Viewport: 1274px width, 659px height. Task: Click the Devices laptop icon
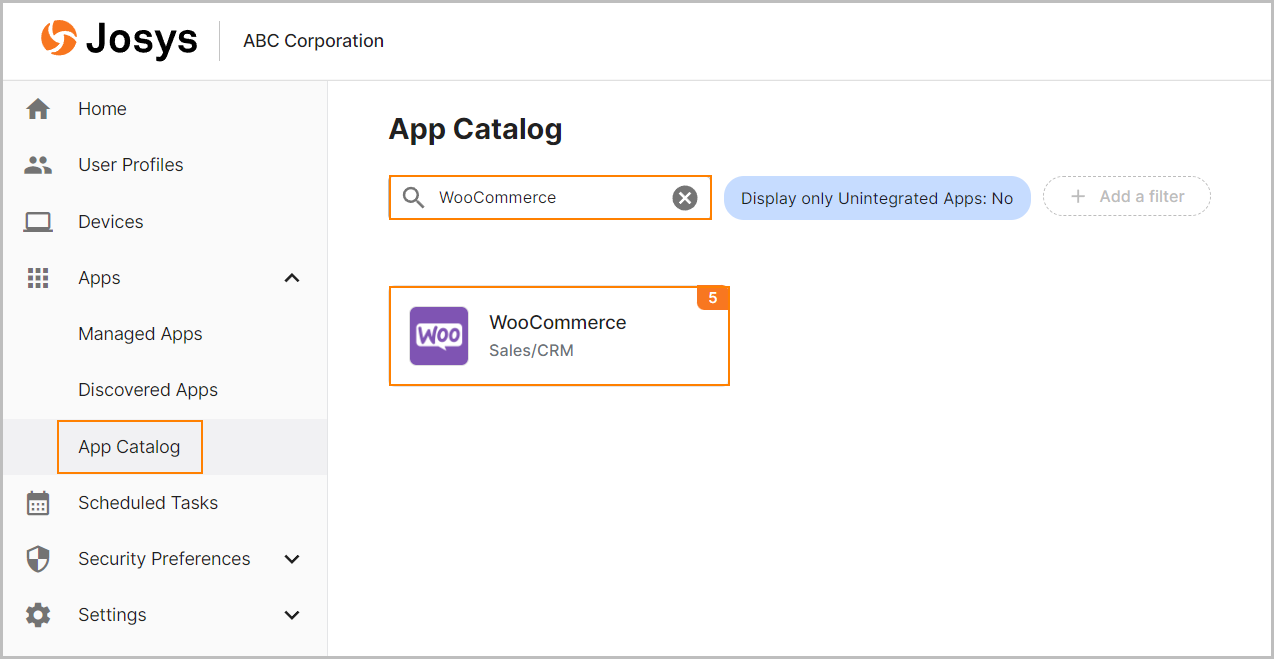point(38,222)
